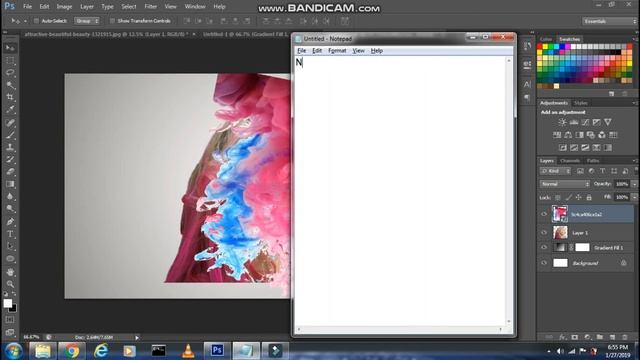The height and width of the screenshot is (360, 640).
Task: Select the History Brush tool
Action: 10,160
